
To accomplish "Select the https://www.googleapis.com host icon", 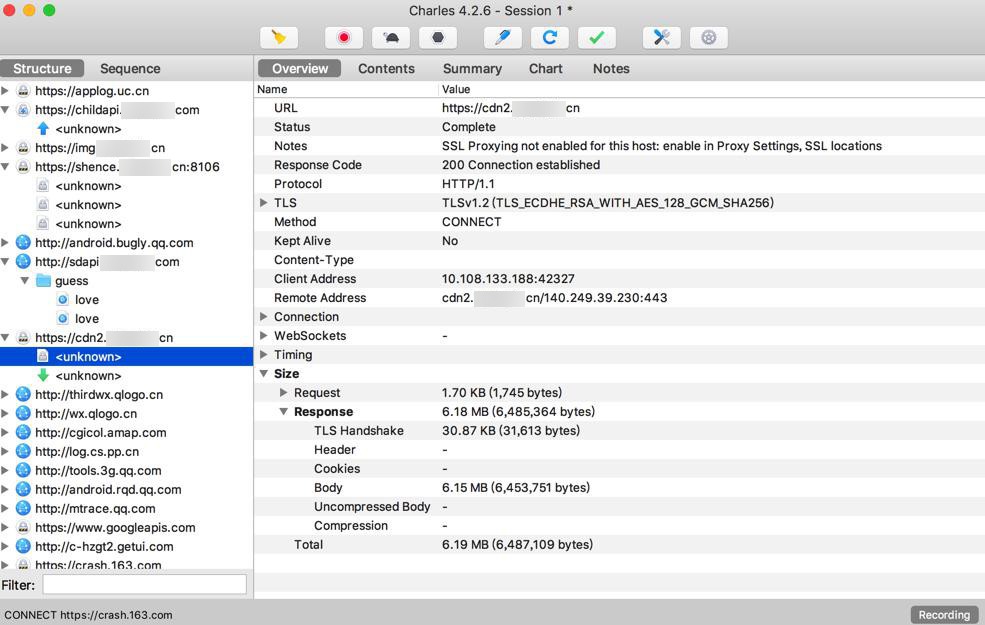I will coord(23,528).
